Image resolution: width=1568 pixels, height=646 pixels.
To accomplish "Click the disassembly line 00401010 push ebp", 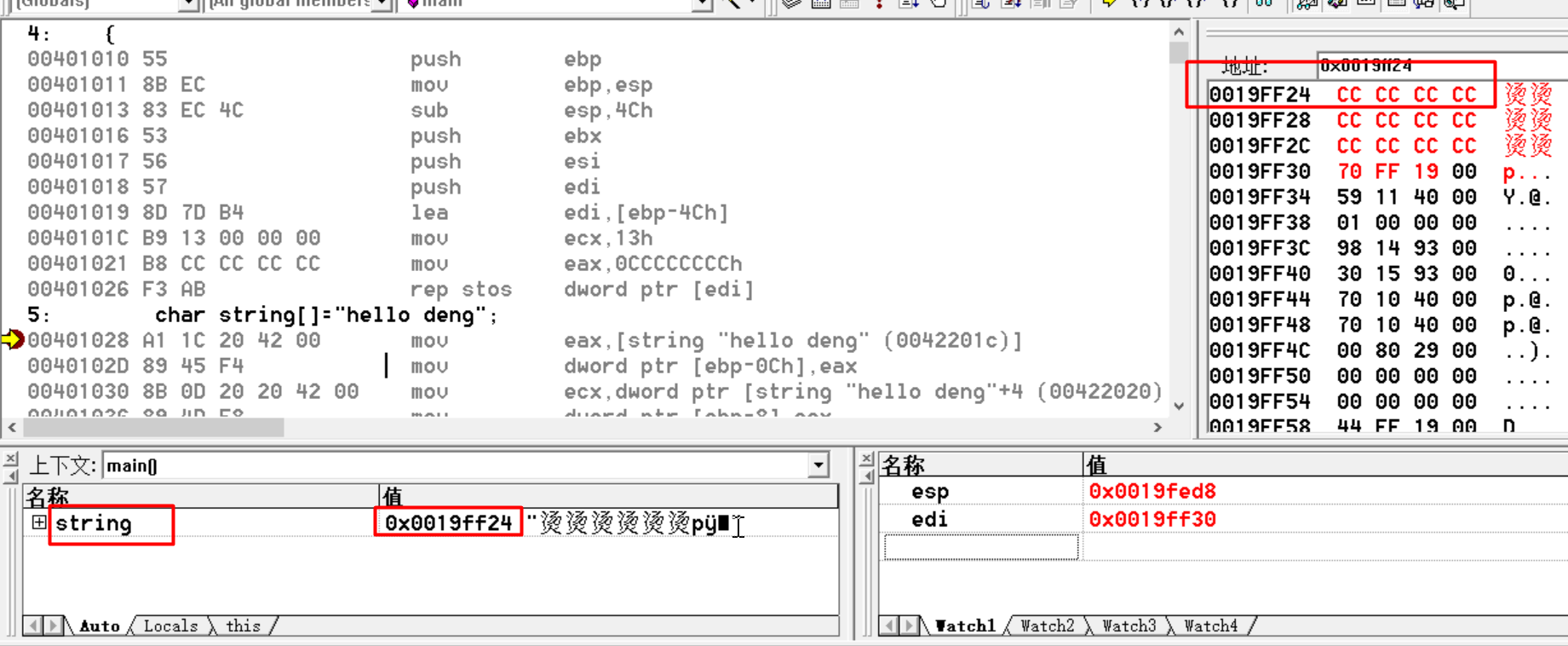I will point(315,59).
